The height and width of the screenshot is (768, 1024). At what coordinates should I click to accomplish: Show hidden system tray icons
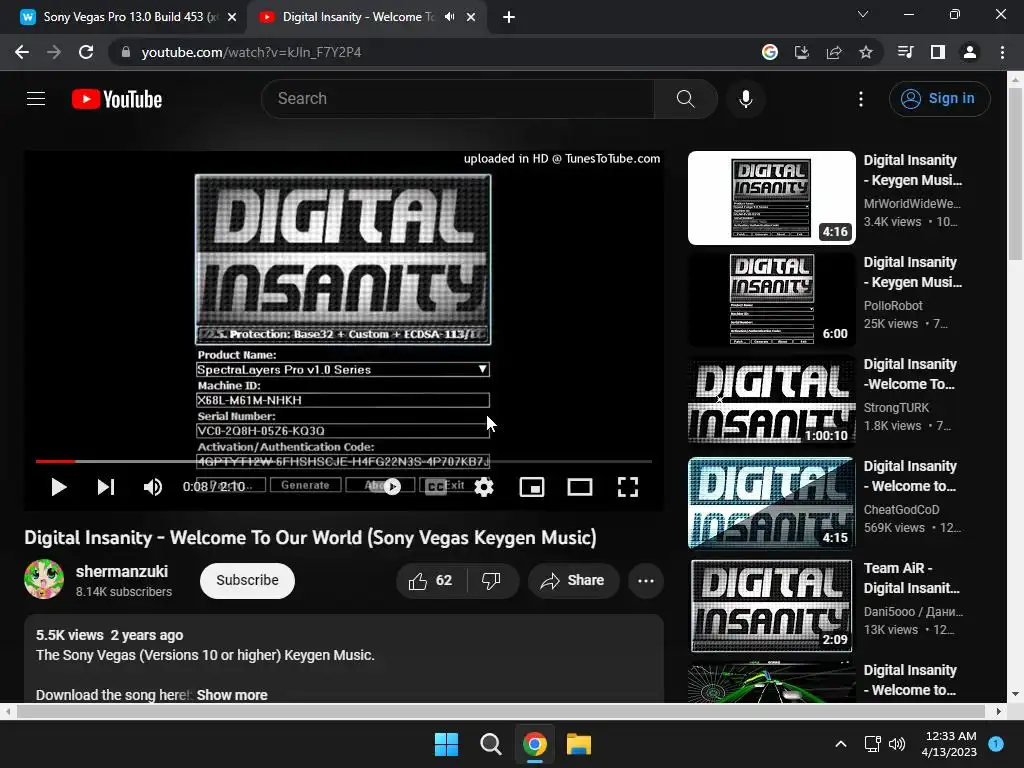click(x=841, y=744)
